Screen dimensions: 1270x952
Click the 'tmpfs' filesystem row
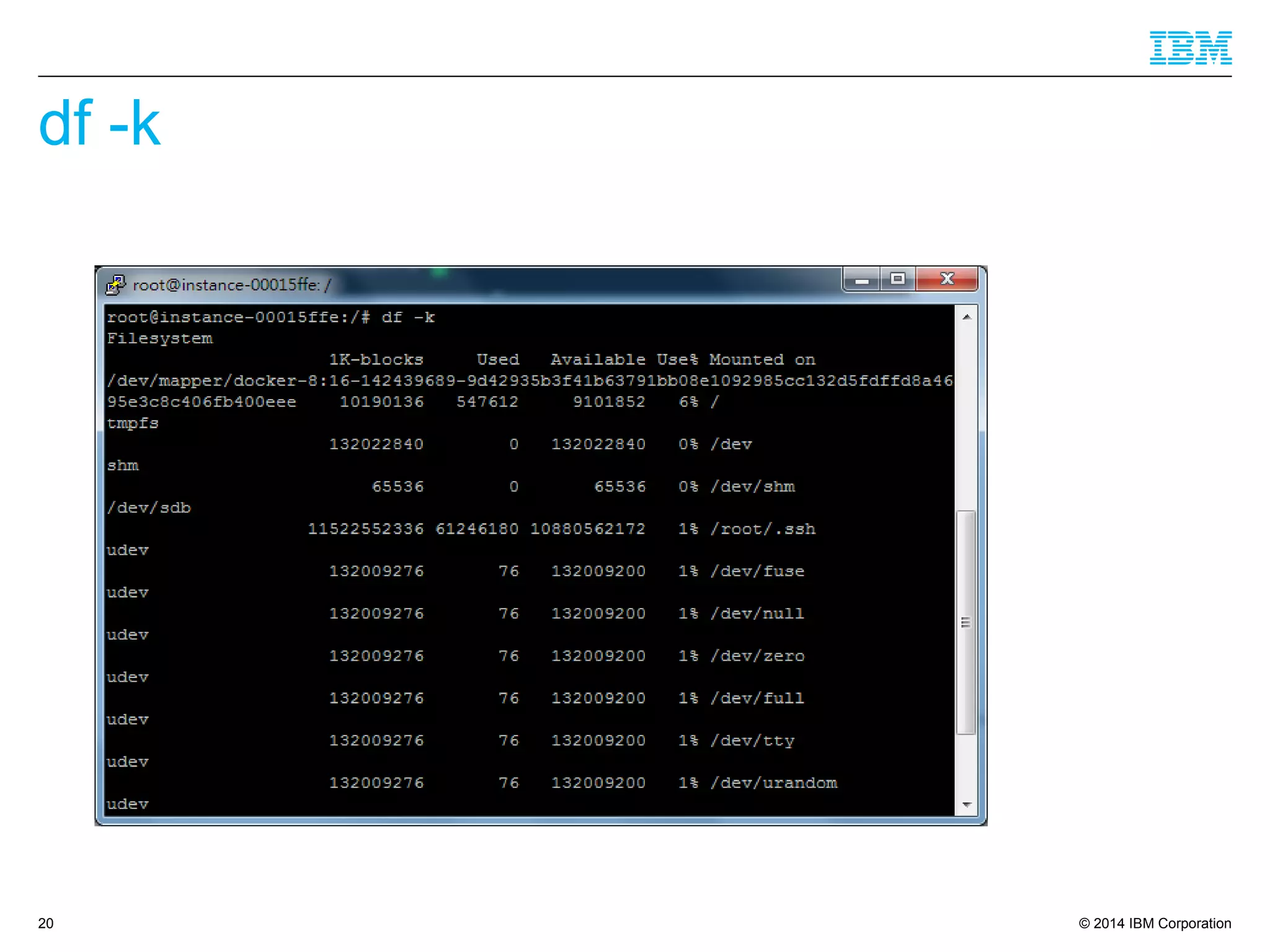(133, 423)
